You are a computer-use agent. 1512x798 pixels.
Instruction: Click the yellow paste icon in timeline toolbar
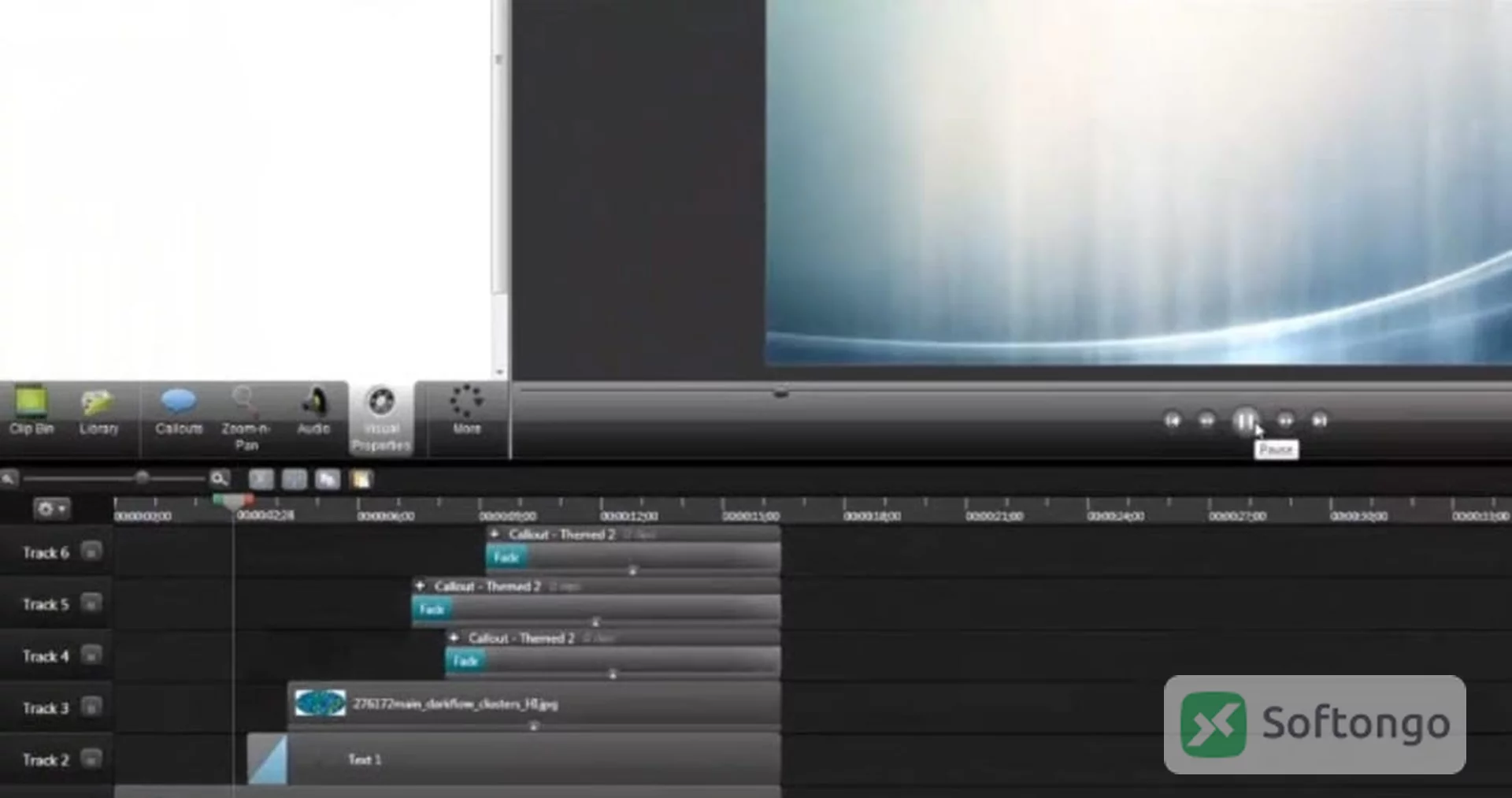361,479
